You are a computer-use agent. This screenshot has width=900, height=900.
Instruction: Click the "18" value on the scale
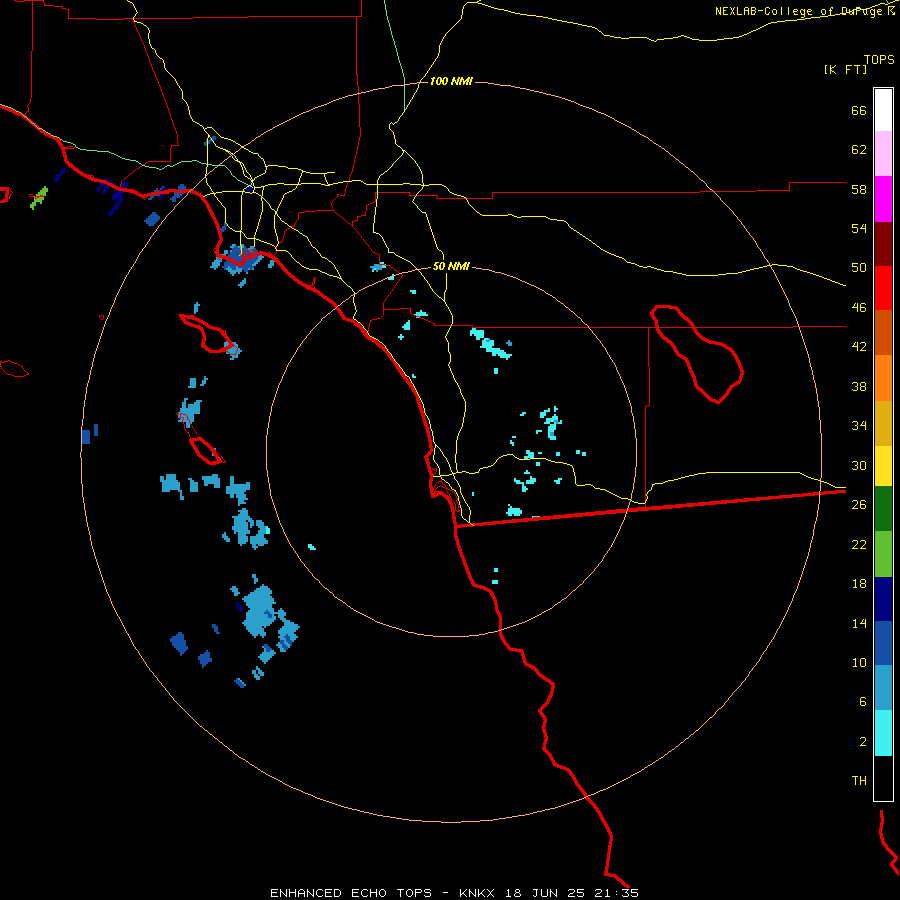point(859,584)
